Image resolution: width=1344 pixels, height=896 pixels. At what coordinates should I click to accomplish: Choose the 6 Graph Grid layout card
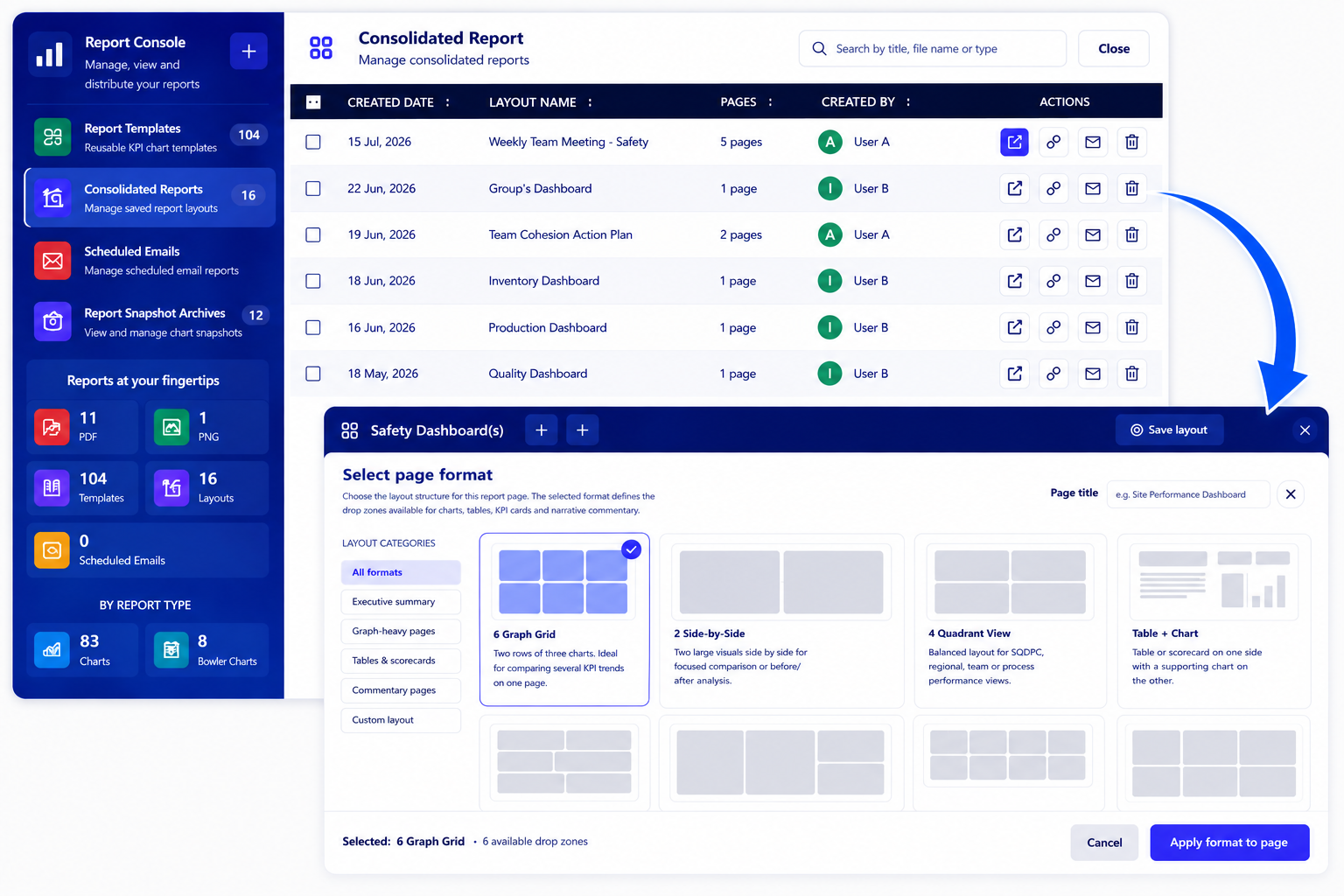[564, 619]
